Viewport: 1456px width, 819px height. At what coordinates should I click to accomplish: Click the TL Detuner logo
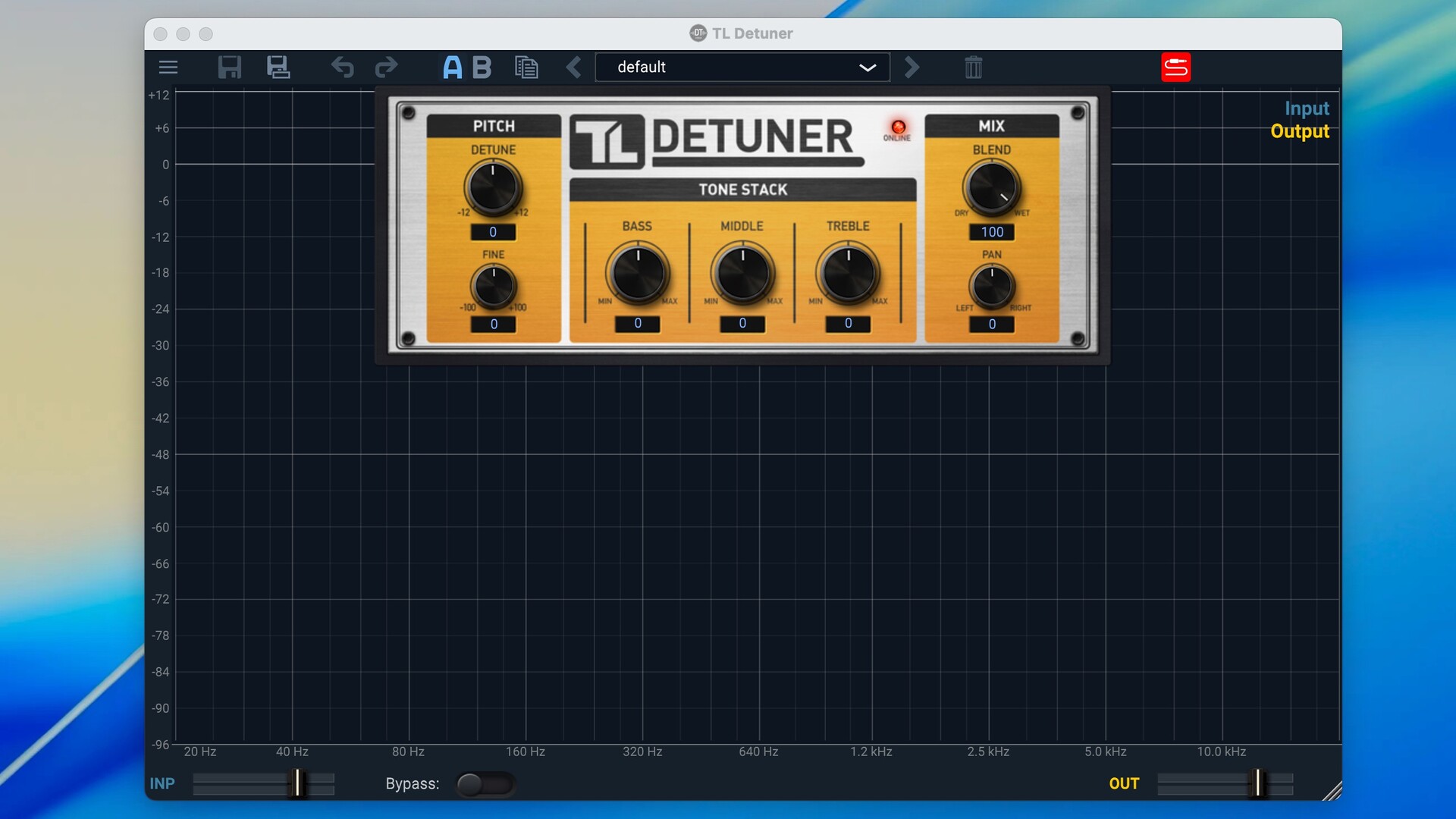[717, 141]
